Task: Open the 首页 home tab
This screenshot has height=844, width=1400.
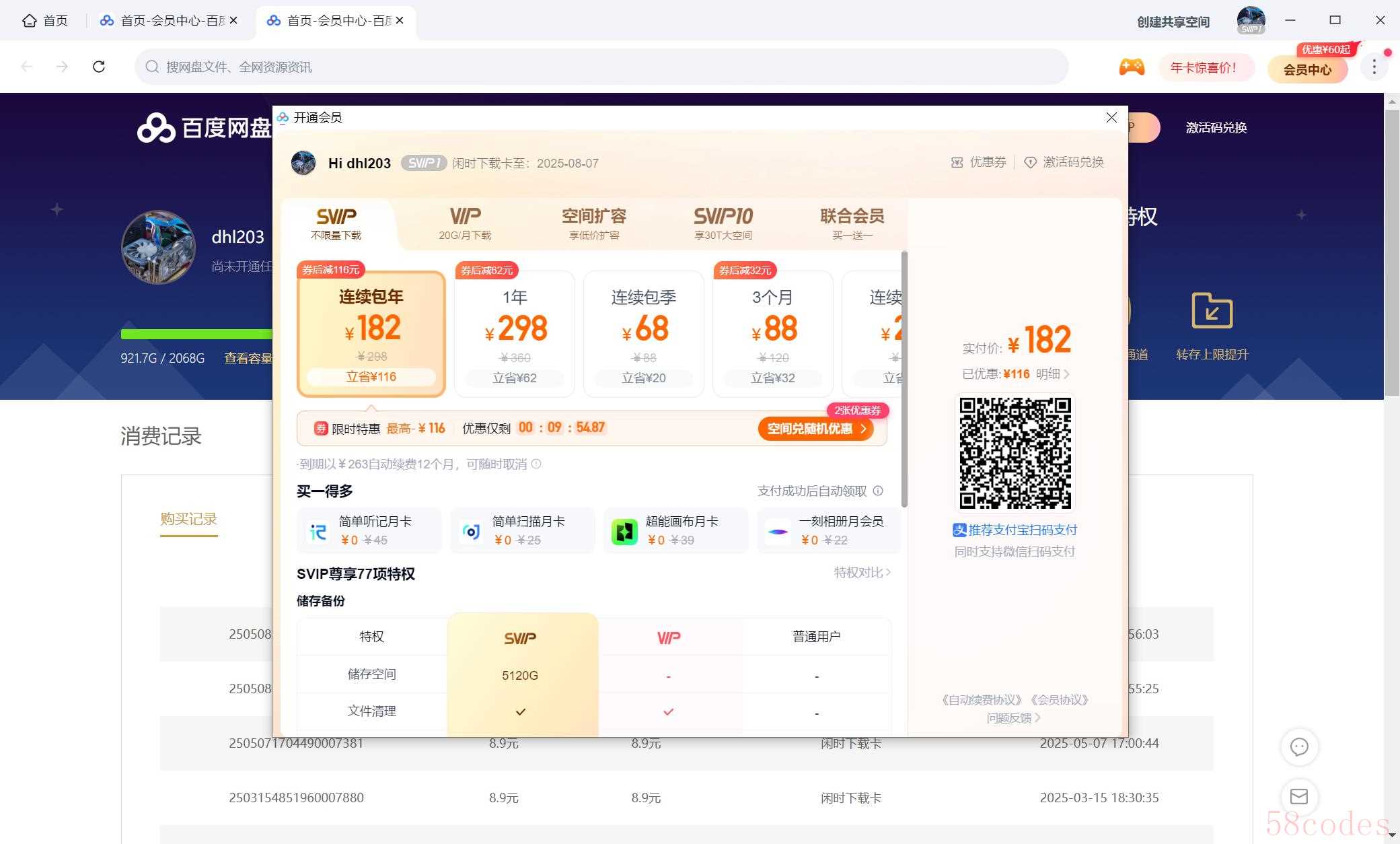Action: tap(45, 21)
